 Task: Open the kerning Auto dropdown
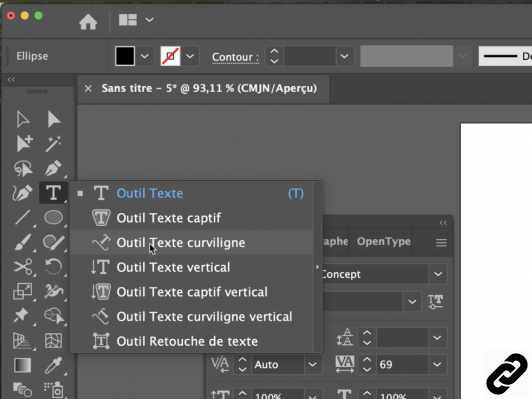tap(312, 365)
